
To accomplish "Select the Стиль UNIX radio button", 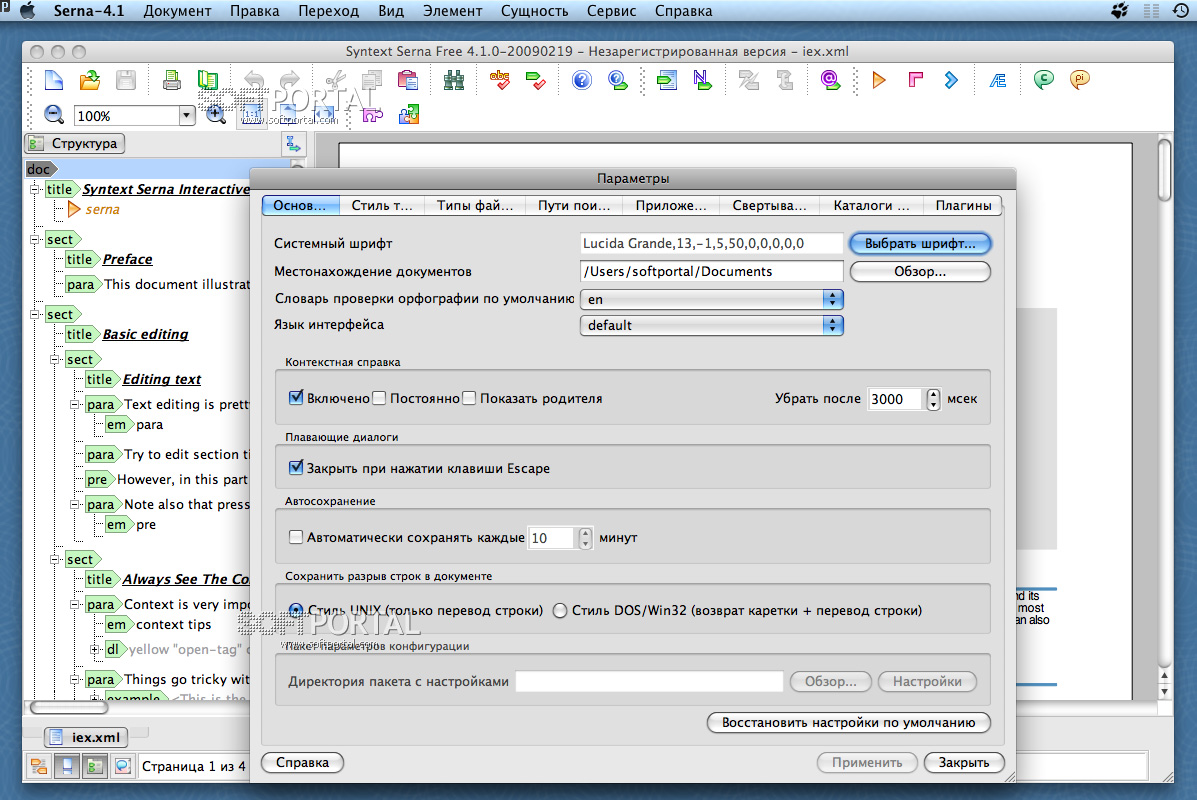I will (296, 610).
